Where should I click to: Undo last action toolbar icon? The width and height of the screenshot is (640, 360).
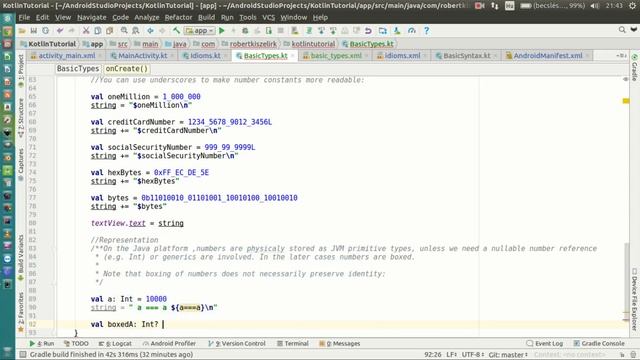click(x=60, y=31)
